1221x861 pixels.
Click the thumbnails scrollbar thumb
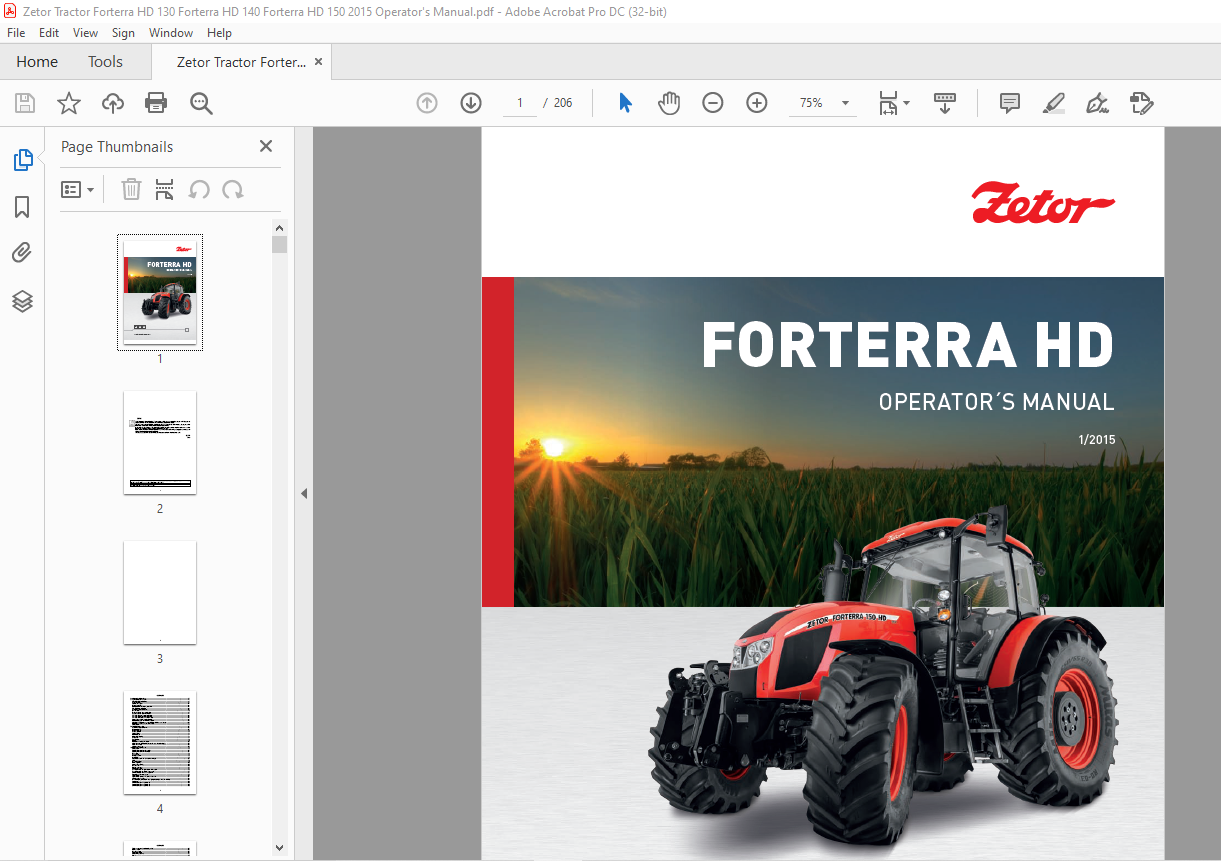pyautogui.click(x=279, y=245)
